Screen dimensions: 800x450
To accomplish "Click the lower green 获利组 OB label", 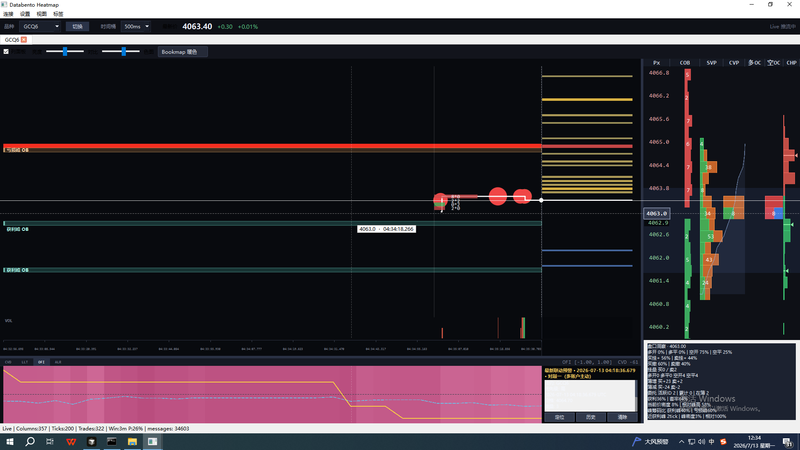I will tap(17, 270).
